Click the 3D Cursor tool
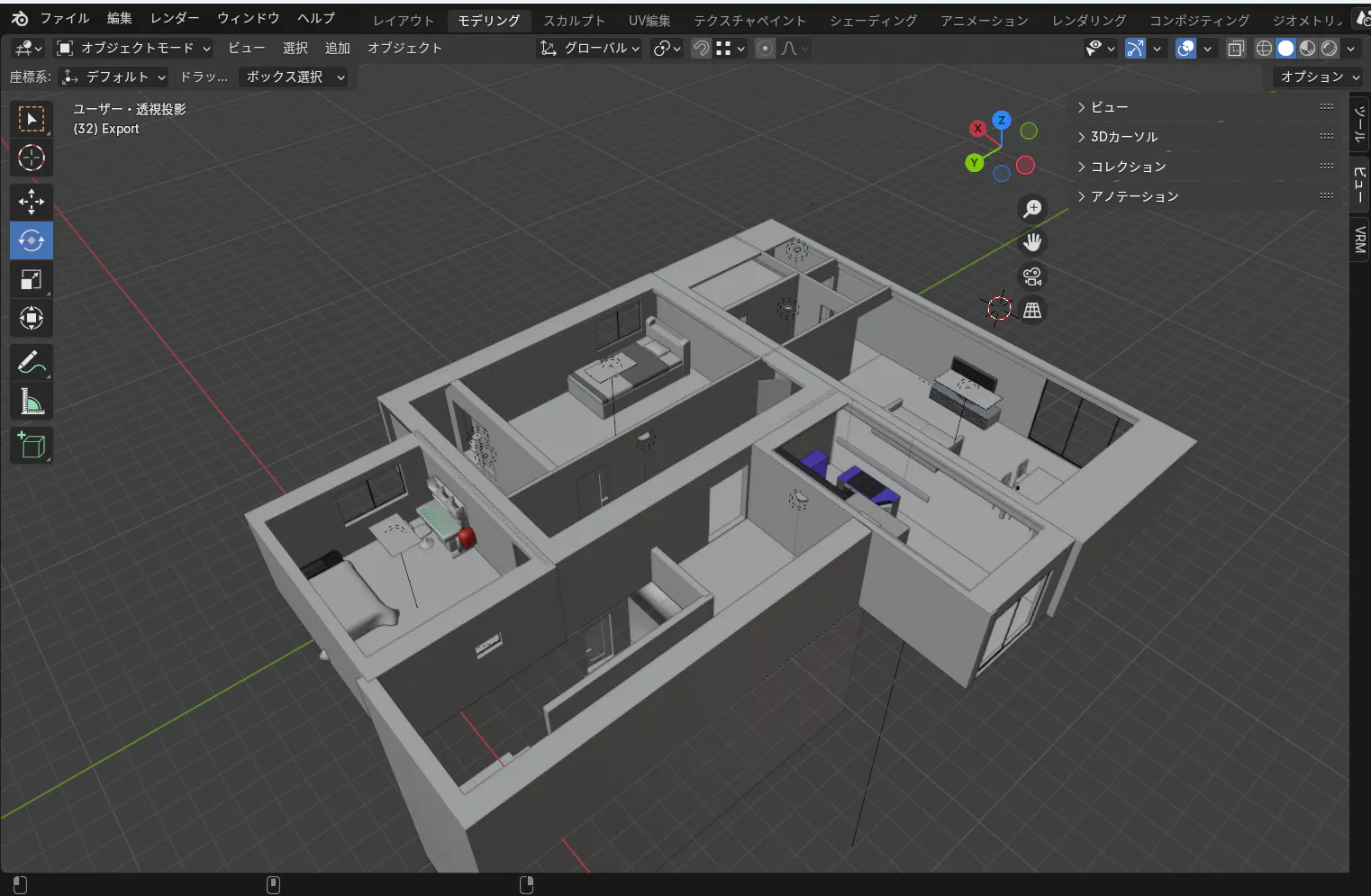The width and height of the screenshot is (1371, 896). coord(32,158)
